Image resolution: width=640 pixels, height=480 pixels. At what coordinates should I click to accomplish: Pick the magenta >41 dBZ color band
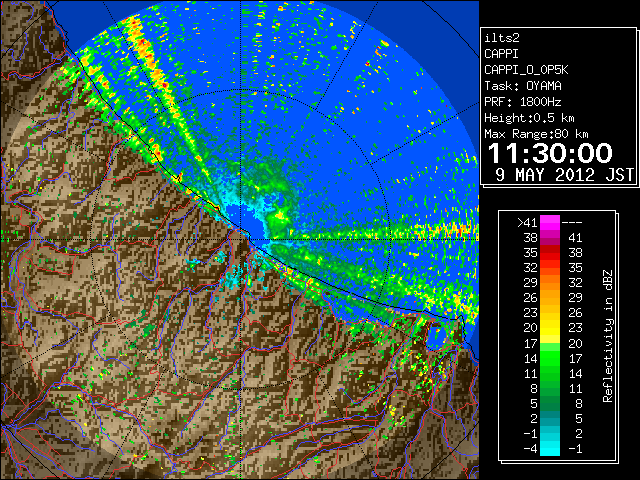[550, 222]
